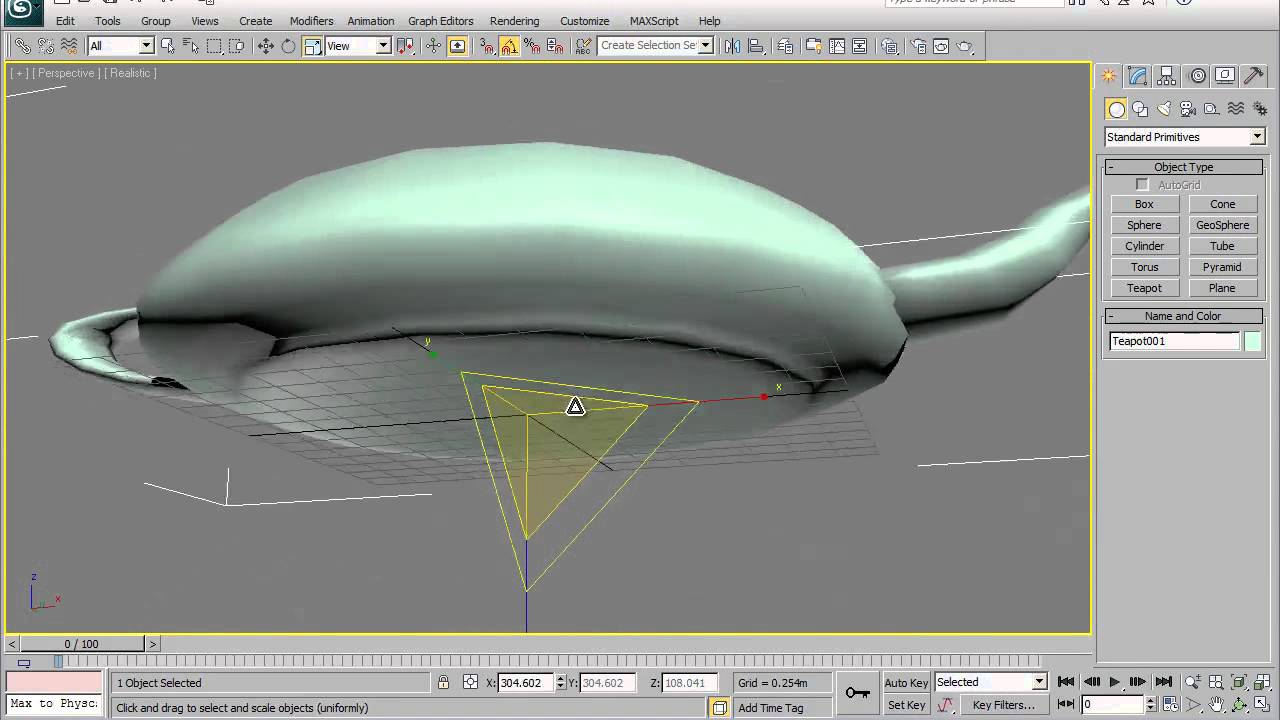Open the reference coordinate 'View' dropdown
1280x720 pixels.
point(382,46)
